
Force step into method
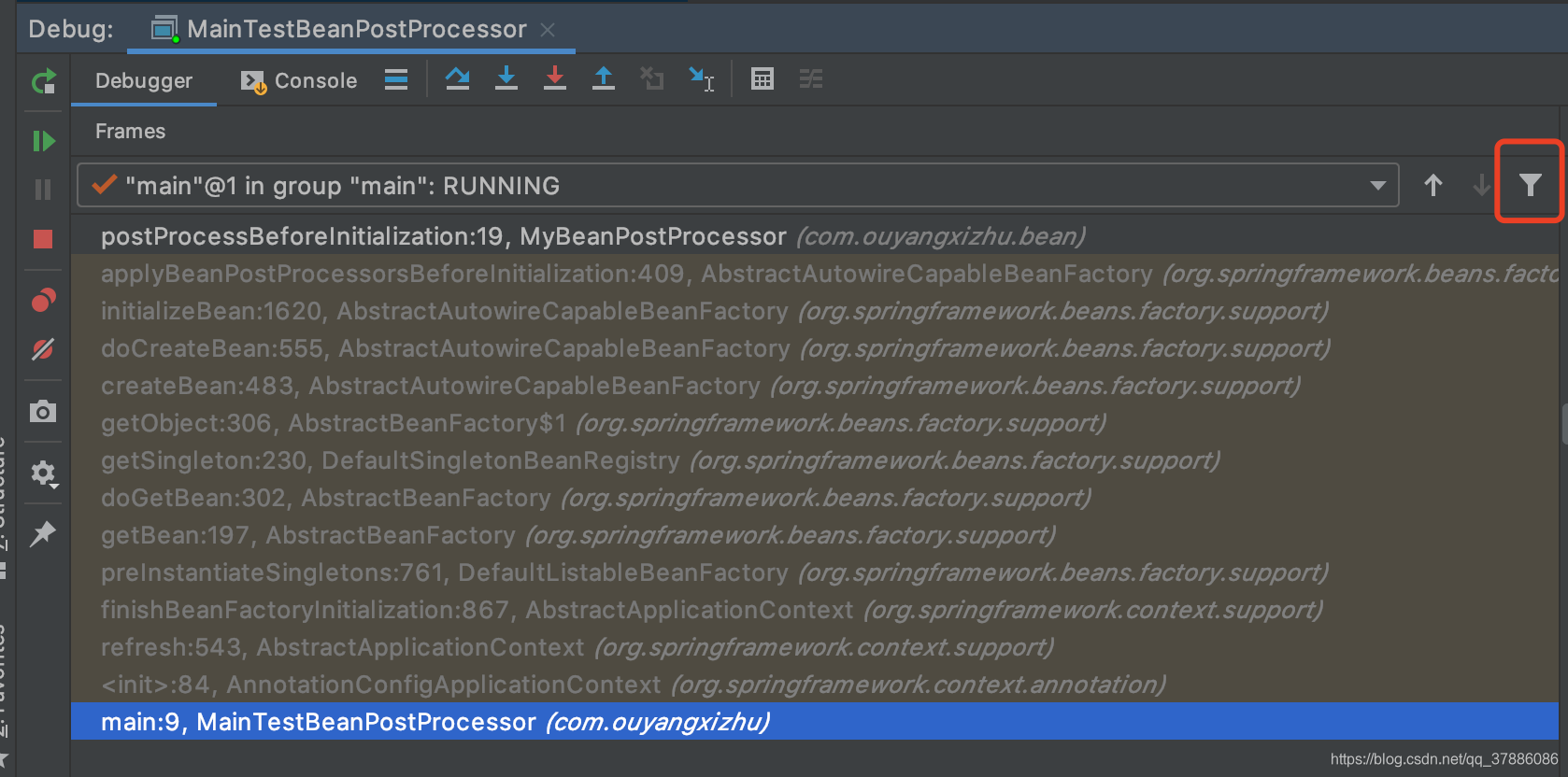555,78
